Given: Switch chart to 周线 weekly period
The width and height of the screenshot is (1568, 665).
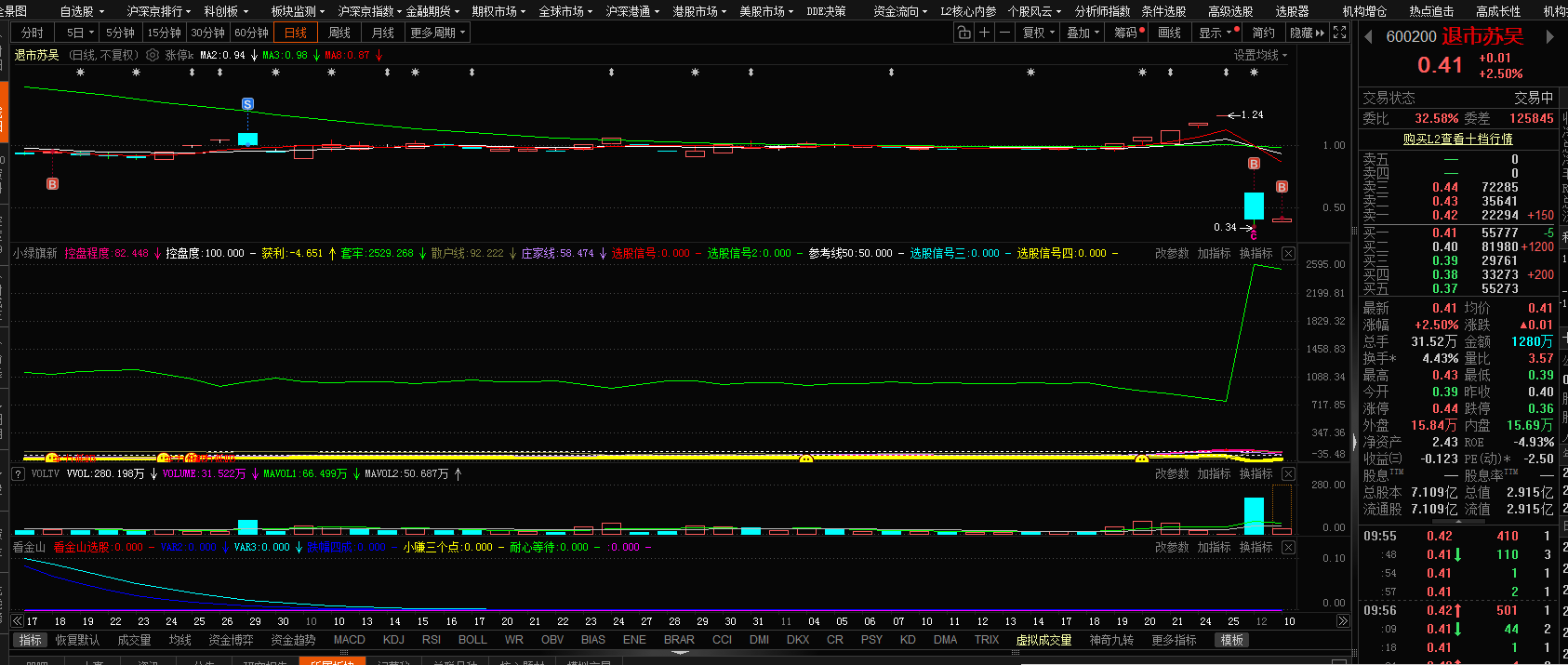Looking at the screenshot, I should pyautogui.click(x=339, y=33).
